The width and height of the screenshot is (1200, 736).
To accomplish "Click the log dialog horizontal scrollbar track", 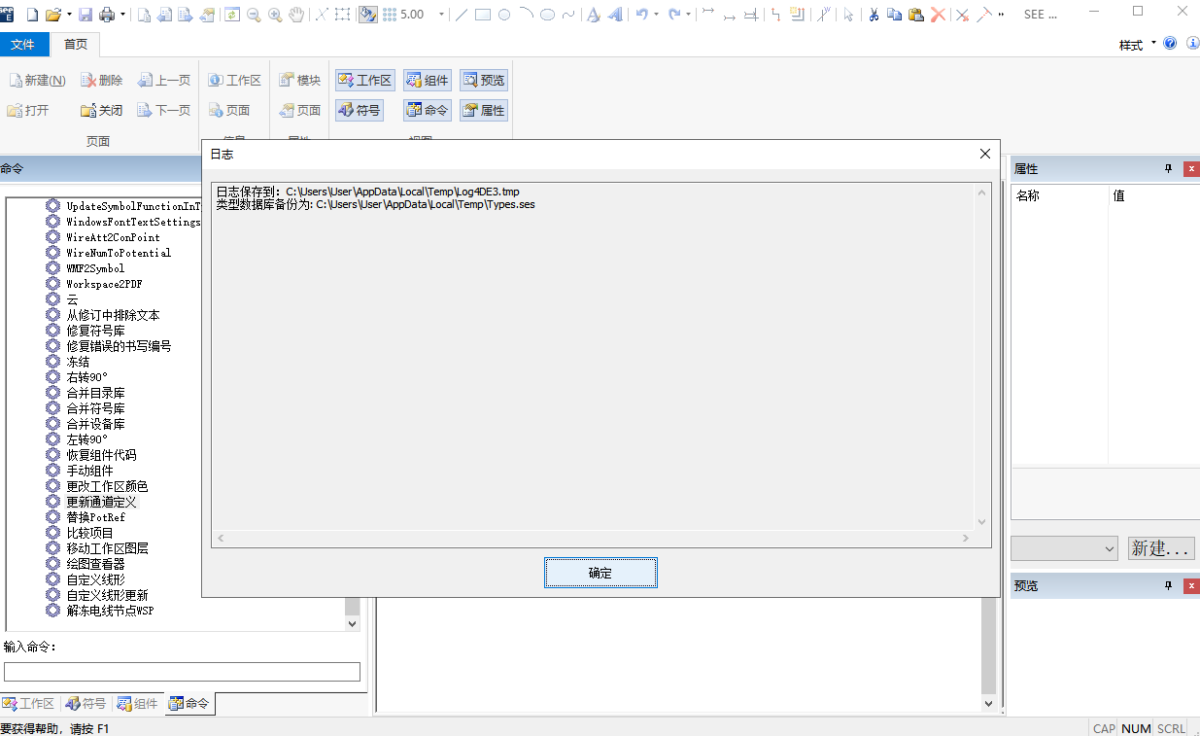I will (x=590, y=538).
